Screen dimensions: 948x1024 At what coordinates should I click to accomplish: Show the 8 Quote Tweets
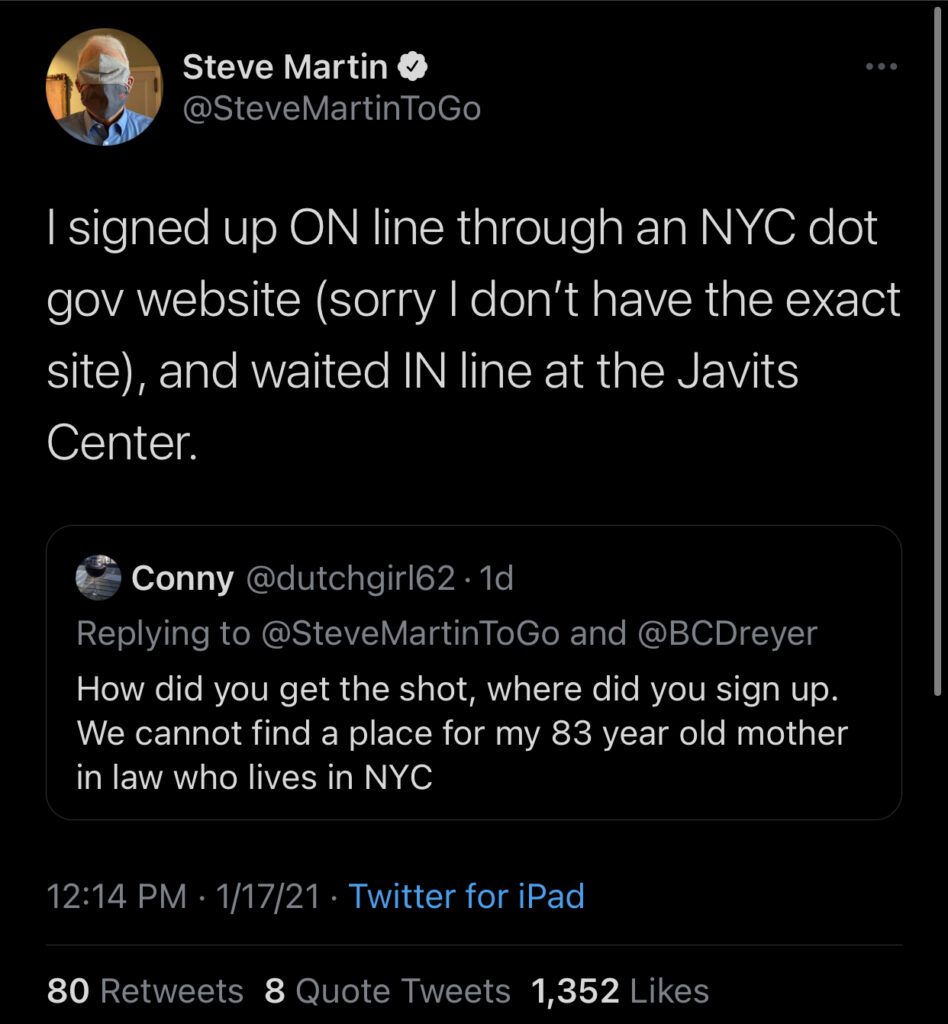click(x=387, y=991)
